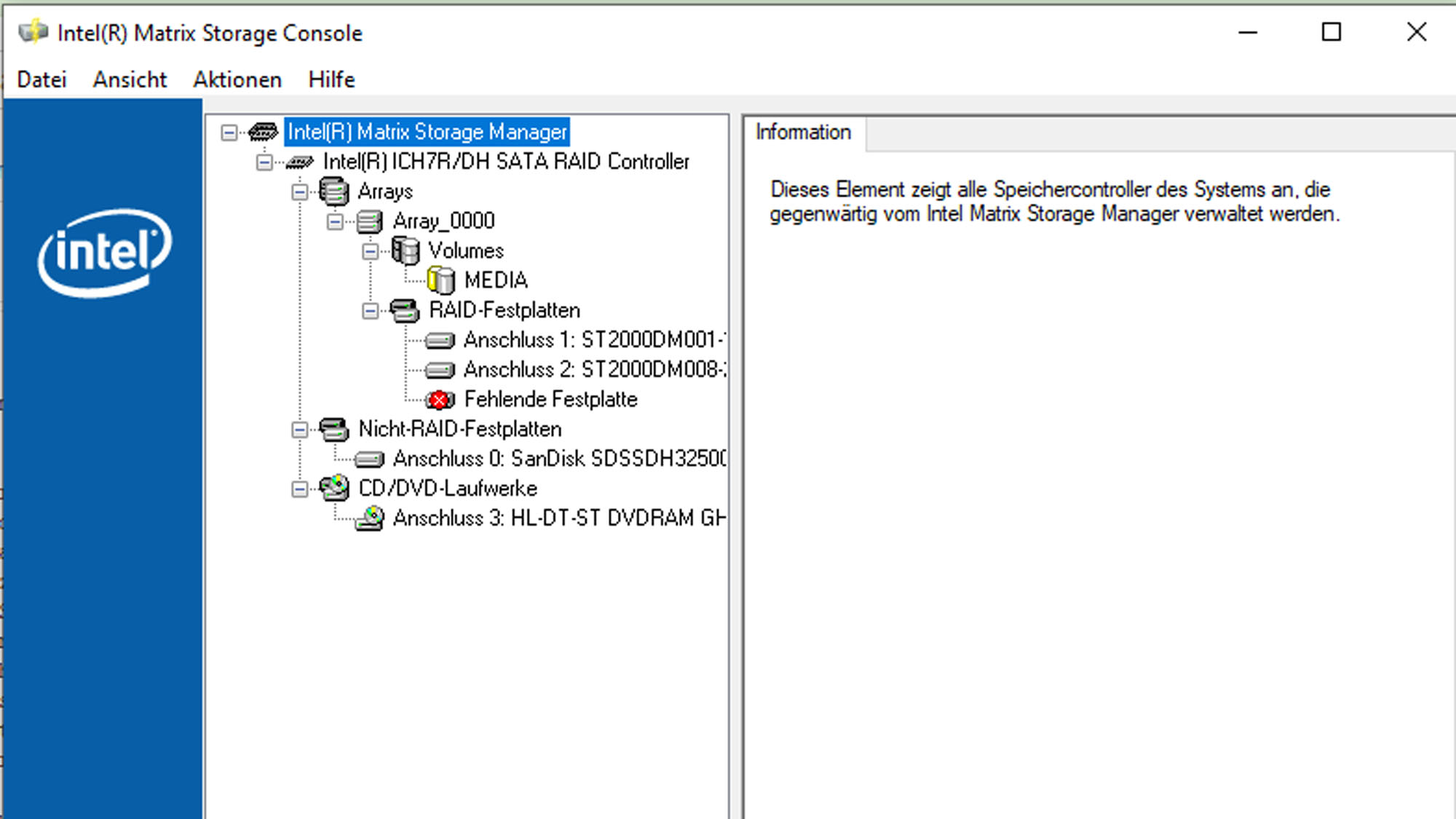
Task: Click the DVD drive icon at Anschluss 3
Action: click(371, 518)
